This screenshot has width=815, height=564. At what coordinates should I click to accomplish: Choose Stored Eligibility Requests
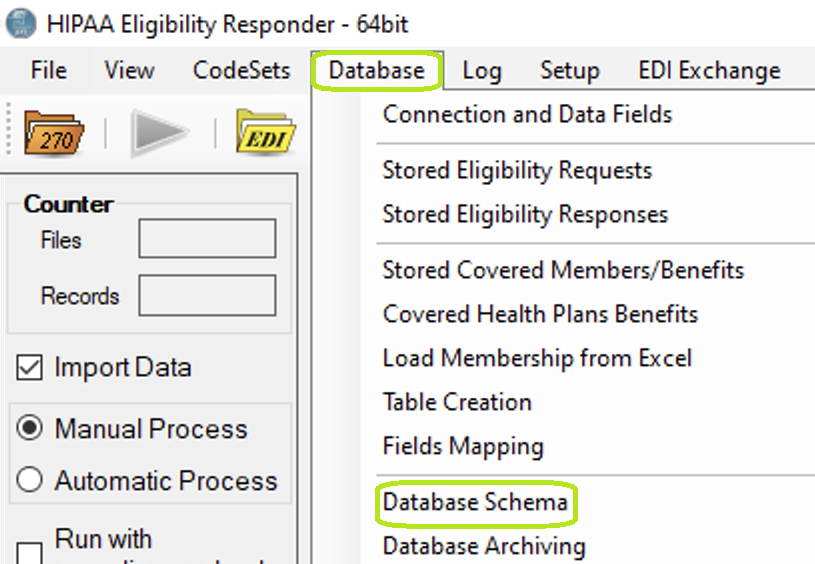coord(517,170)
